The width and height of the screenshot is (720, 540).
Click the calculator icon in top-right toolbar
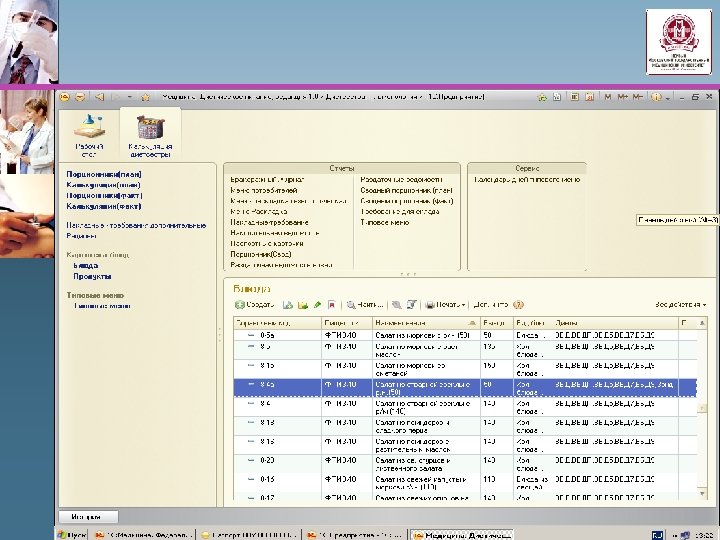pos(574,97)
